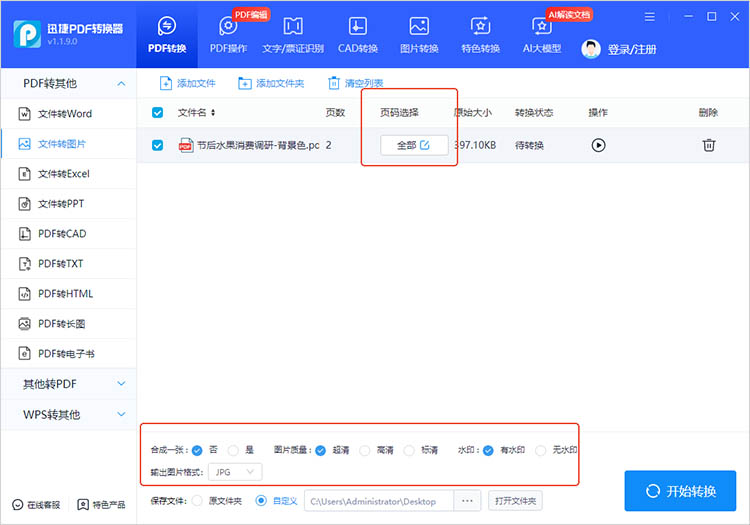Select PDF转电子书 in sidebar
The height and width of the screenshot is (525, 750).
68,354
